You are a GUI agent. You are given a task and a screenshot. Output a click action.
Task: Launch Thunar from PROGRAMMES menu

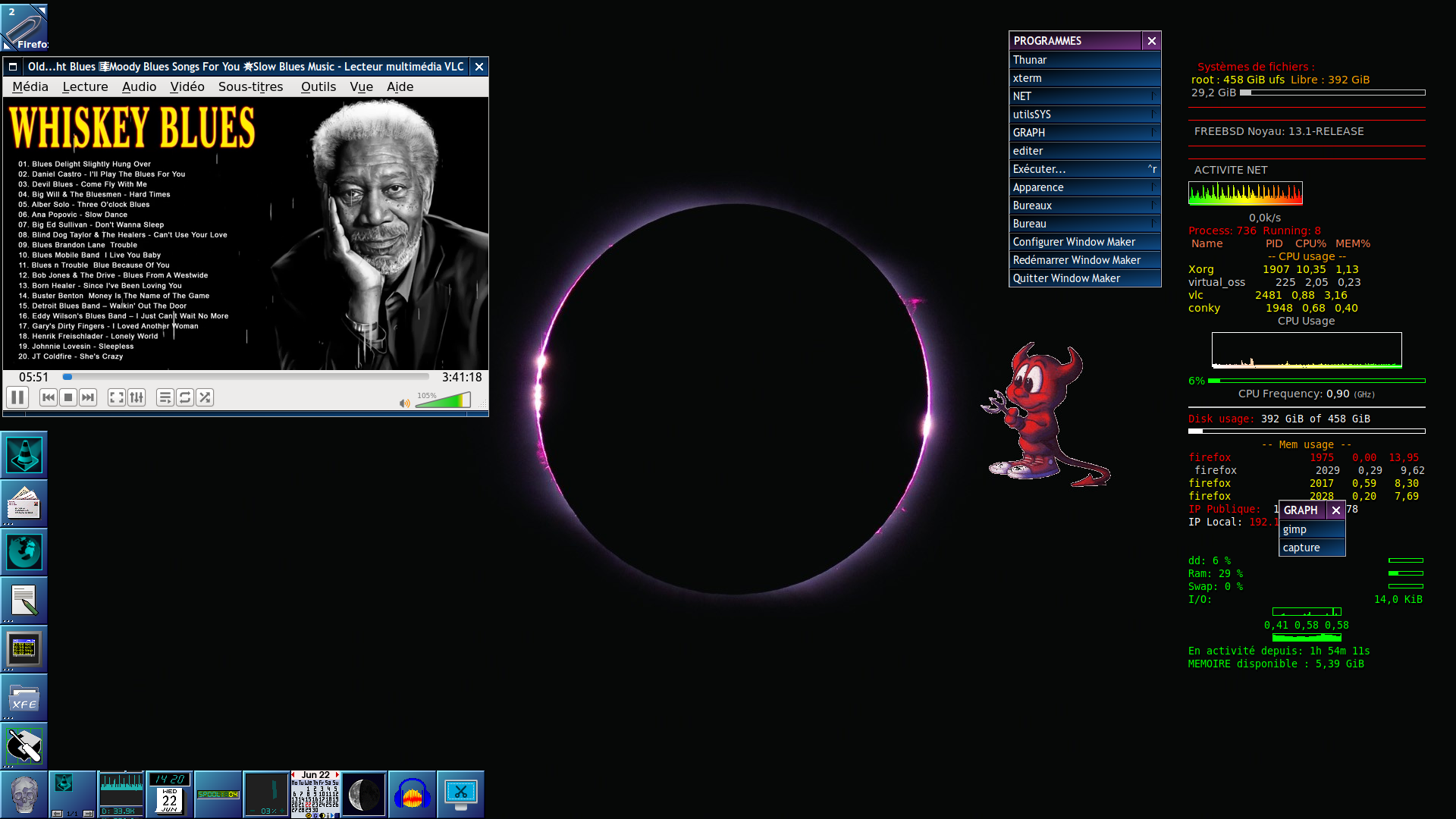point(1085,60)
